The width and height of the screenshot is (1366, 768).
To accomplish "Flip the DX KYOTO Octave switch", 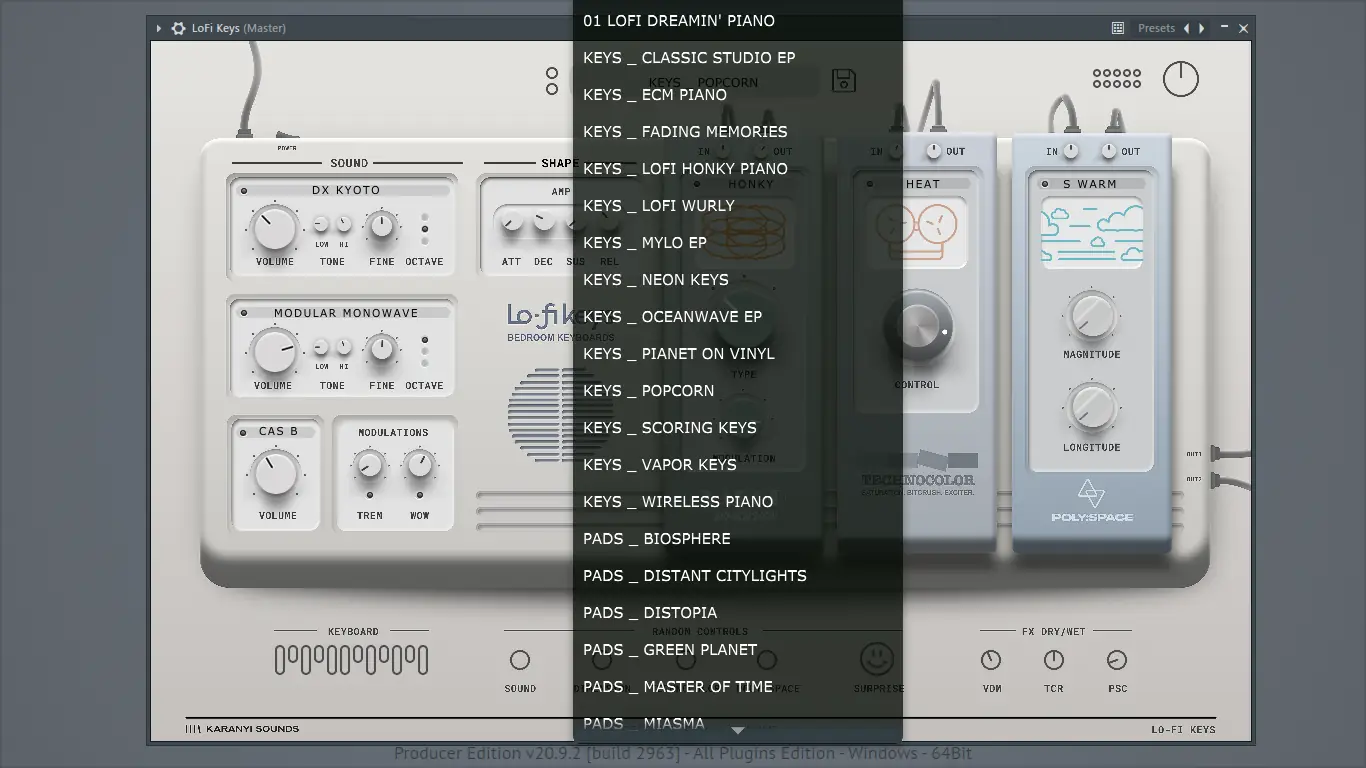I will (x=425, y=229).
